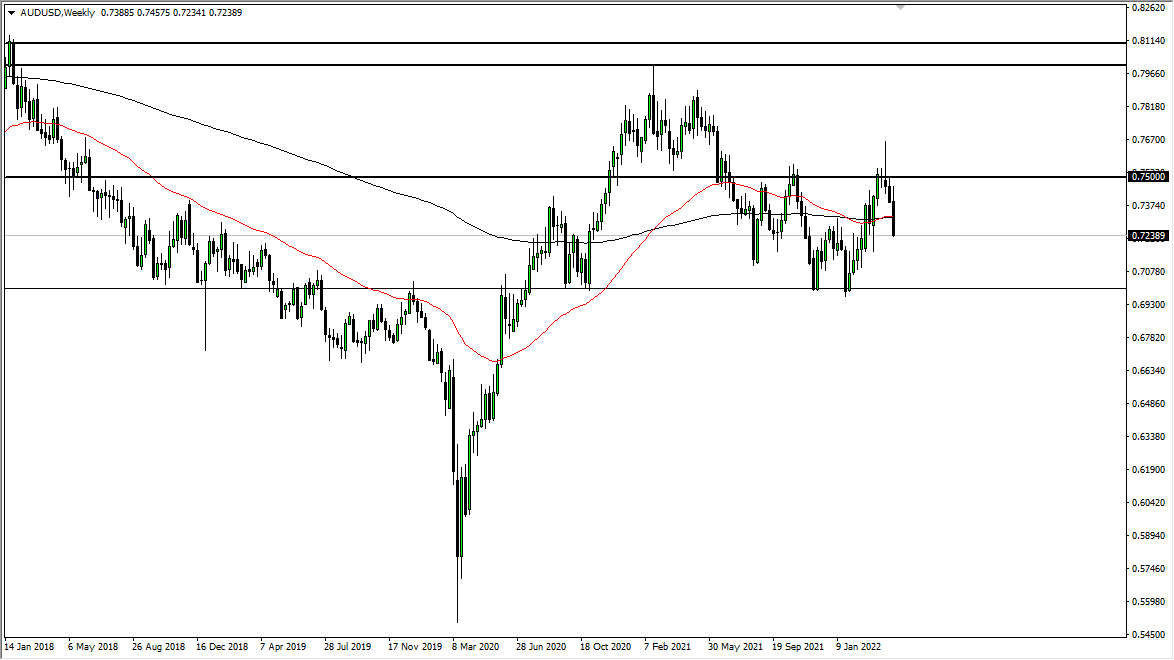Select the support line near 0.69300
This screenshot has width=1174, height=660.
tap(600, 288)
